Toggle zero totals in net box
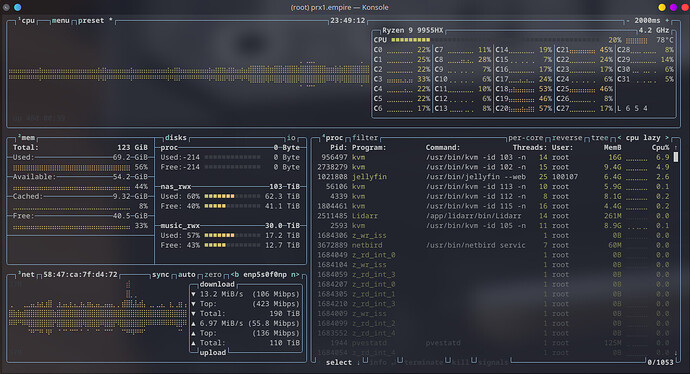Viewport: 690px width, 374px height. (x=213, y=275)
